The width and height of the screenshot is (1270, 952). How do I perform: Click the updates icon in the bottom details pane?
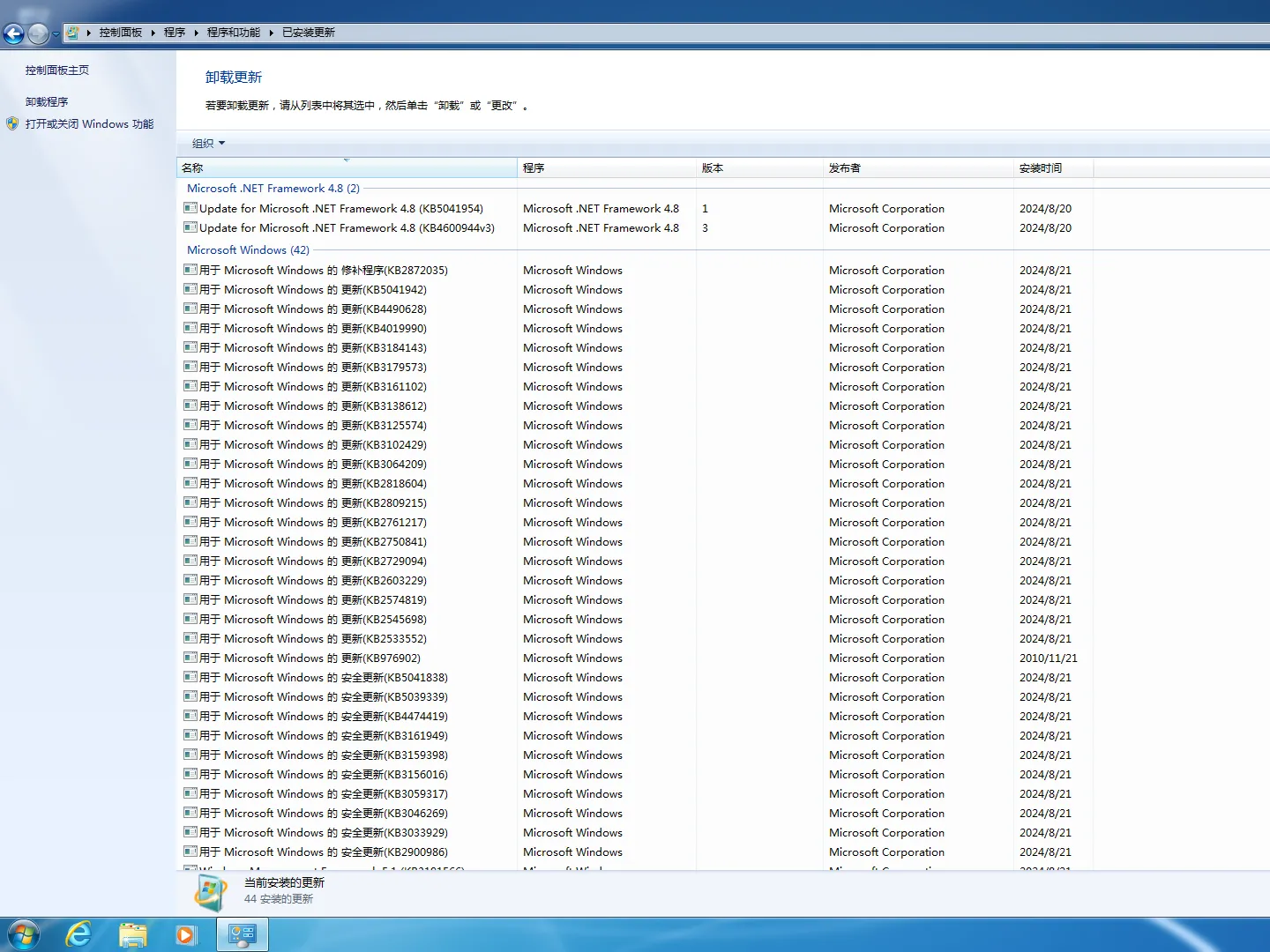pyautogui.click(x=211, y=892)
